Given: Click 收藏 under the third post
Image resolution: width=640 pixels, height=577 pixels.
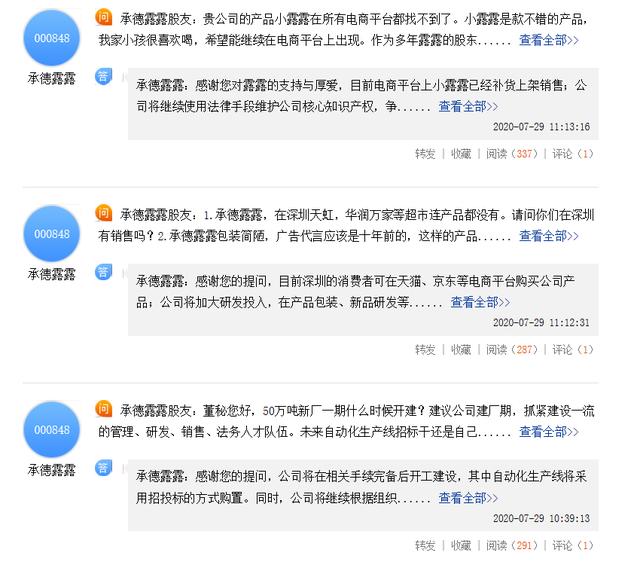Looking at the screenshot, I should [x=460, y=545].
